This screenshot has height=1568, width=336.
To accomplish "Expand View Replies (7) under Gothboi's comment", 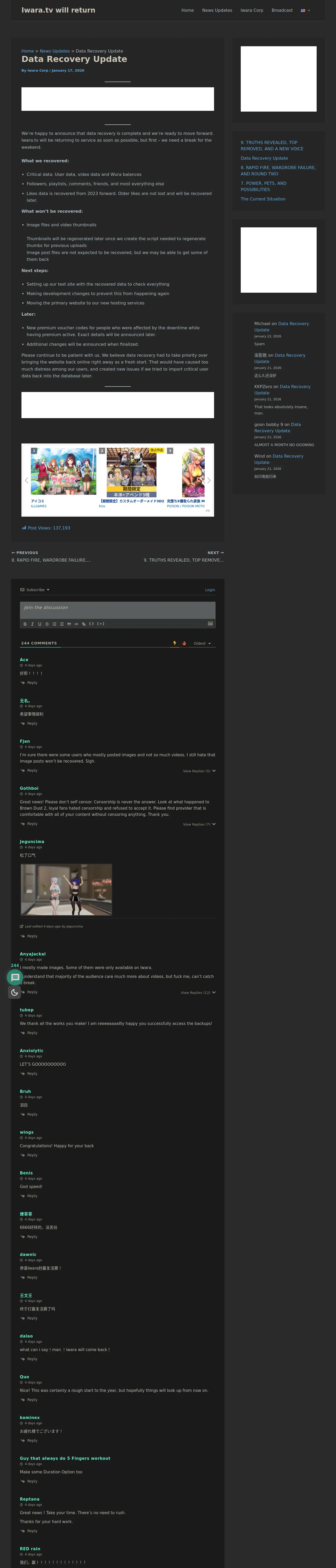I will tap(199, 824).
